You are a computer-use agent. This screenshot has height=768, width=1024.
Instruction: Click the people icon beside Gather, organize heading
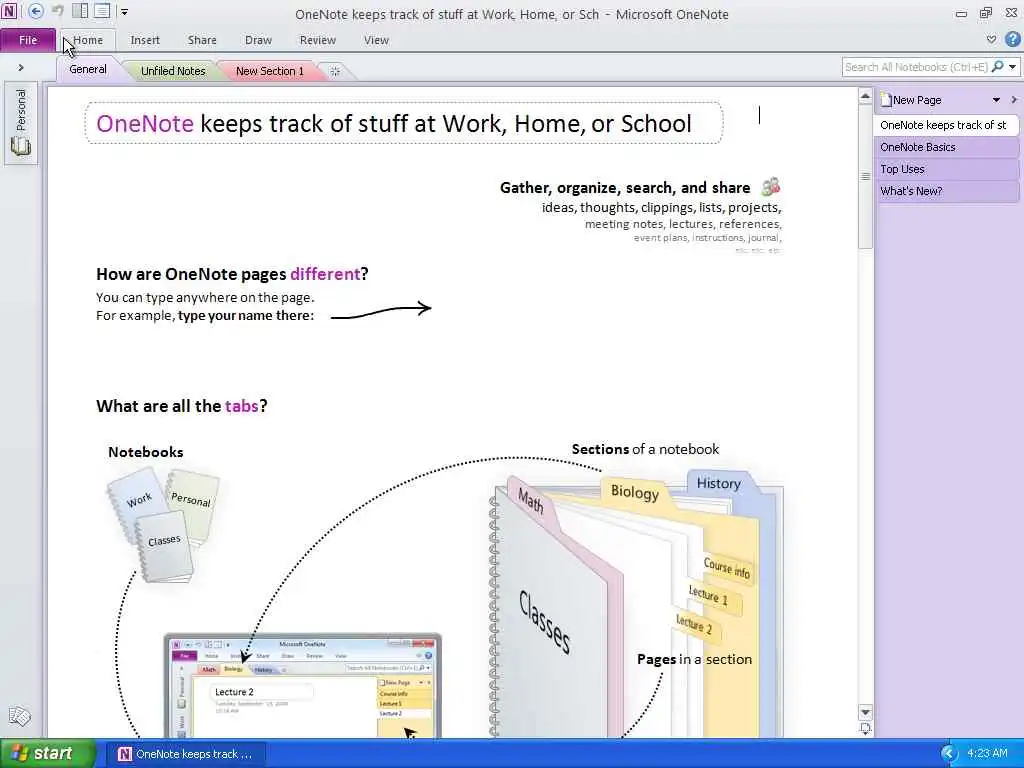(771, 187)
